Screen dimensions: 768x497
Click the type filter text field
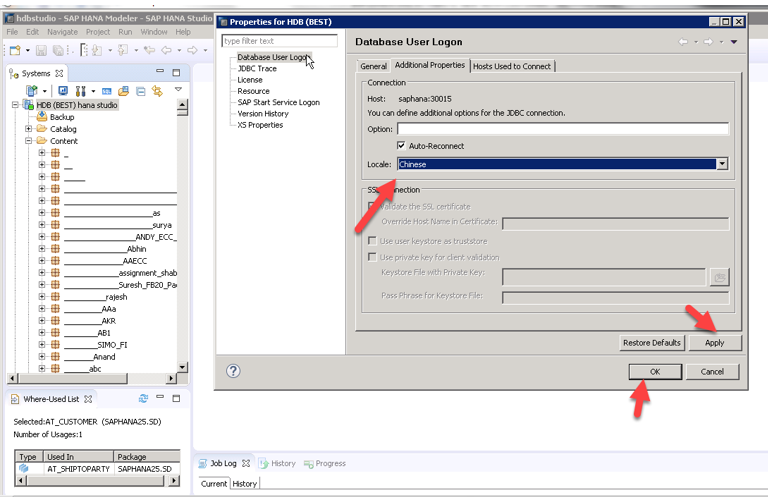point(280,41)
